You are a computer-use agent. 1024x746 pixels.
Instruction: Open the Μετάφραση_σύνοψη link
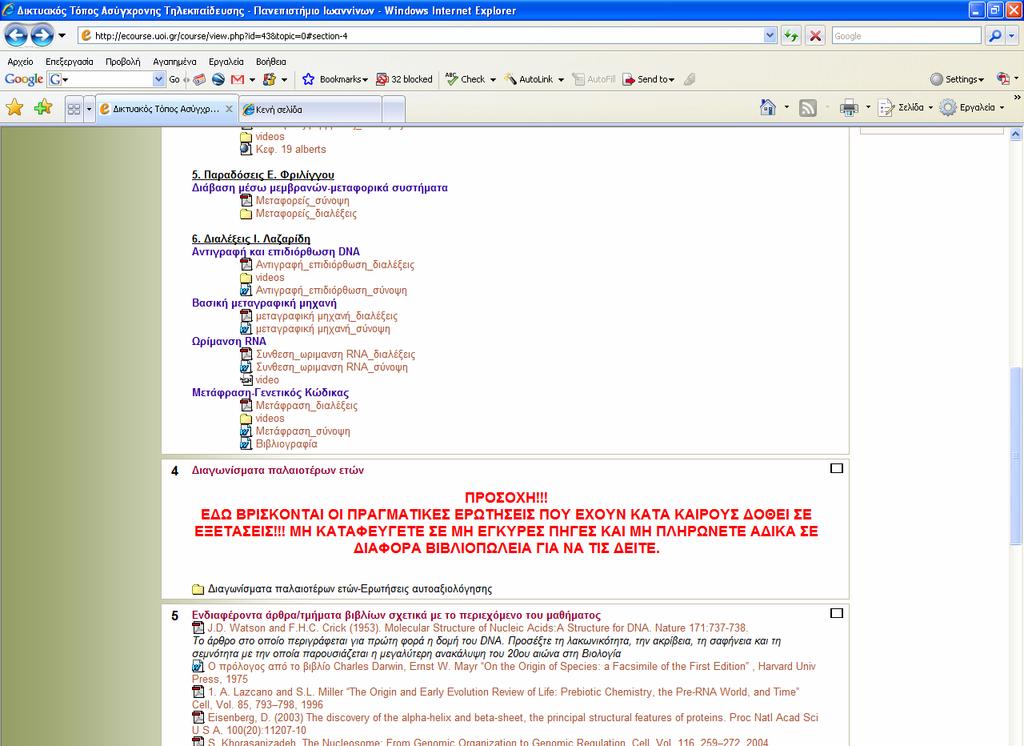click(x=303, y=431)
